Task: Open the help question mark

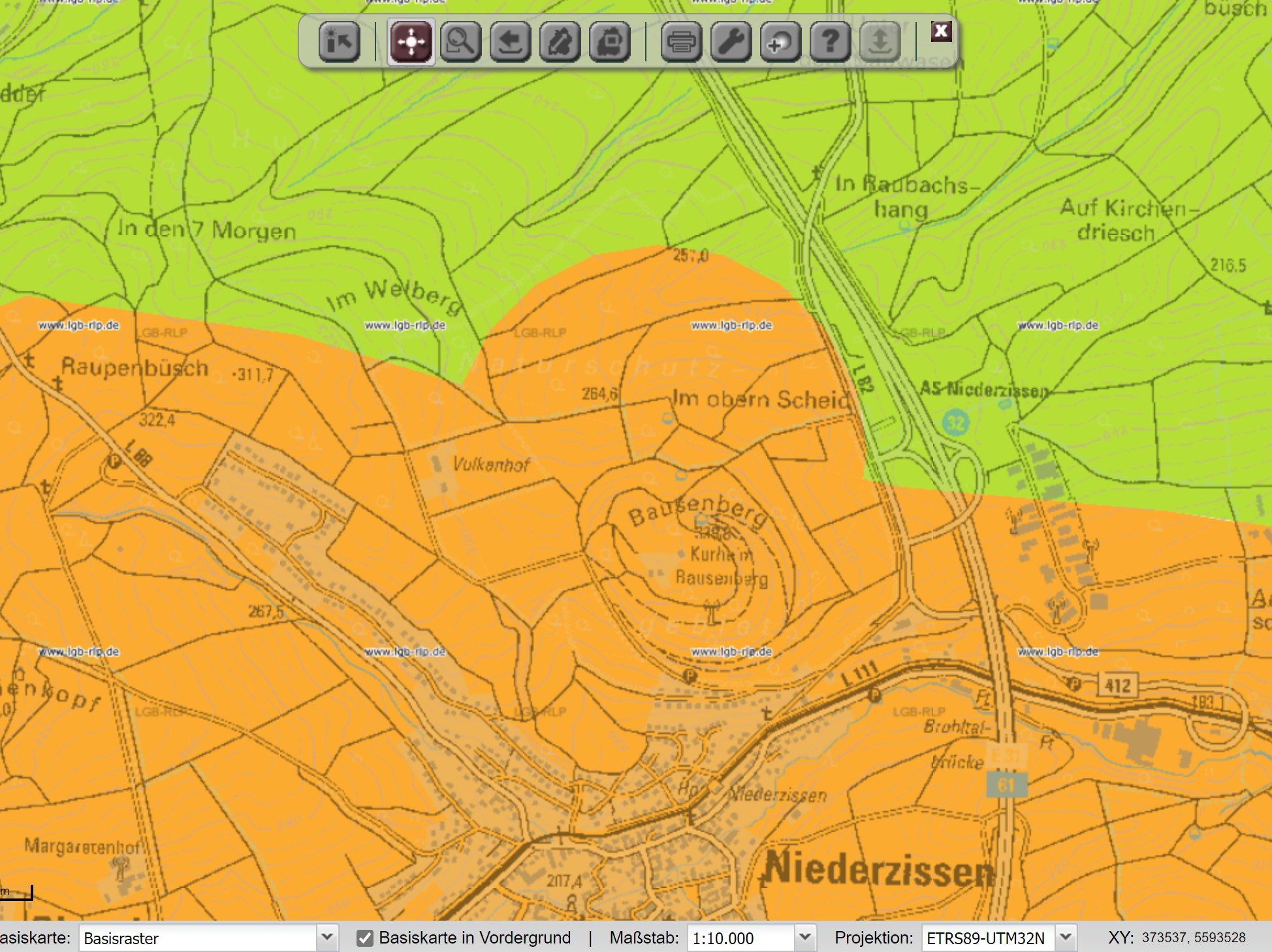Action: pyautogui.click(x=830, y=42)
